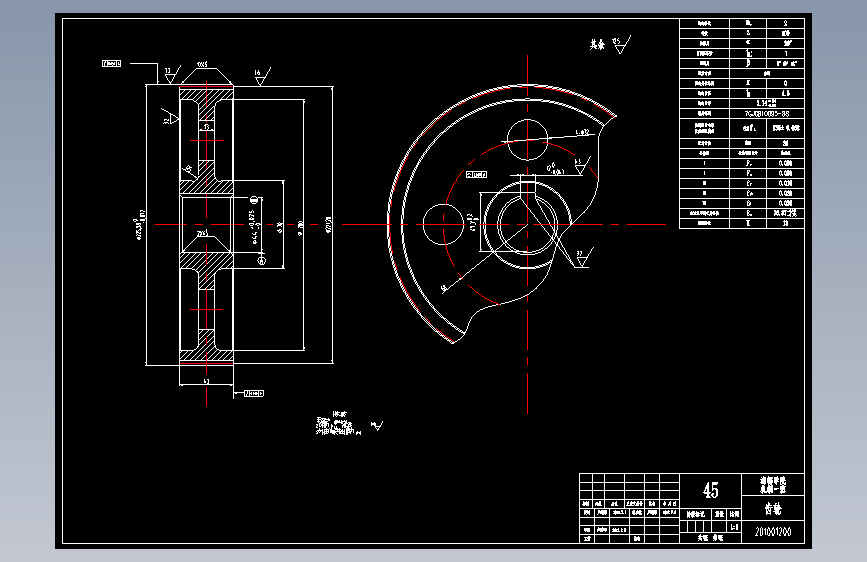This screenshot has width=867, height=562.
Task: Select the left lightening hole circle in gear view
Action: 443,224
